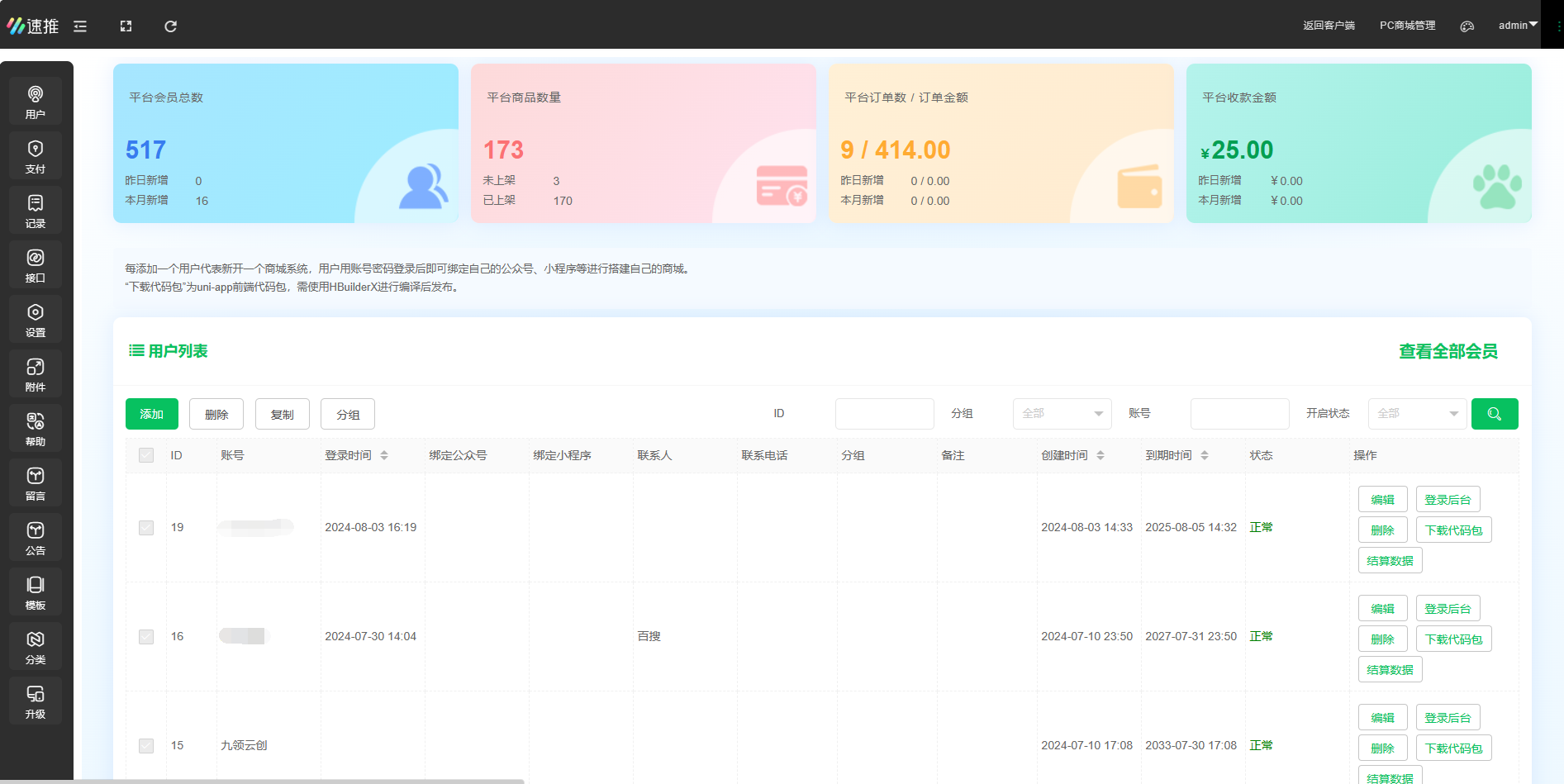Click 结算数据 for user ID 16
1564x784 pixels.
tap(1390, 670)
